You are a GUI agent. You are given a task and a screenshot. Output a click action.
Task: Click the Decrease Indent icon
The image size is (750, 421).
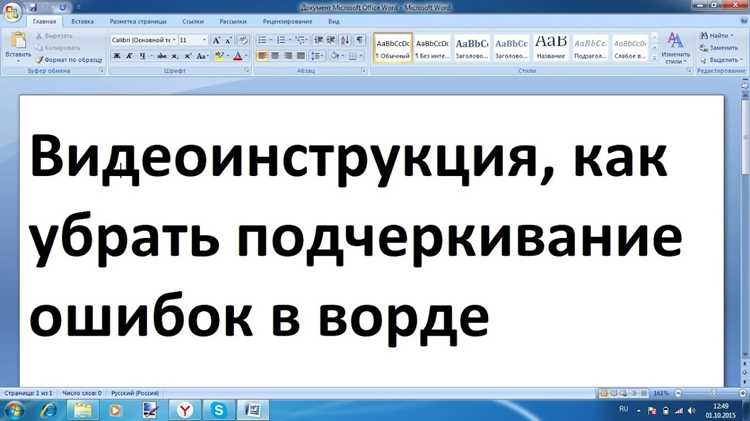click(x=319, y=40)
